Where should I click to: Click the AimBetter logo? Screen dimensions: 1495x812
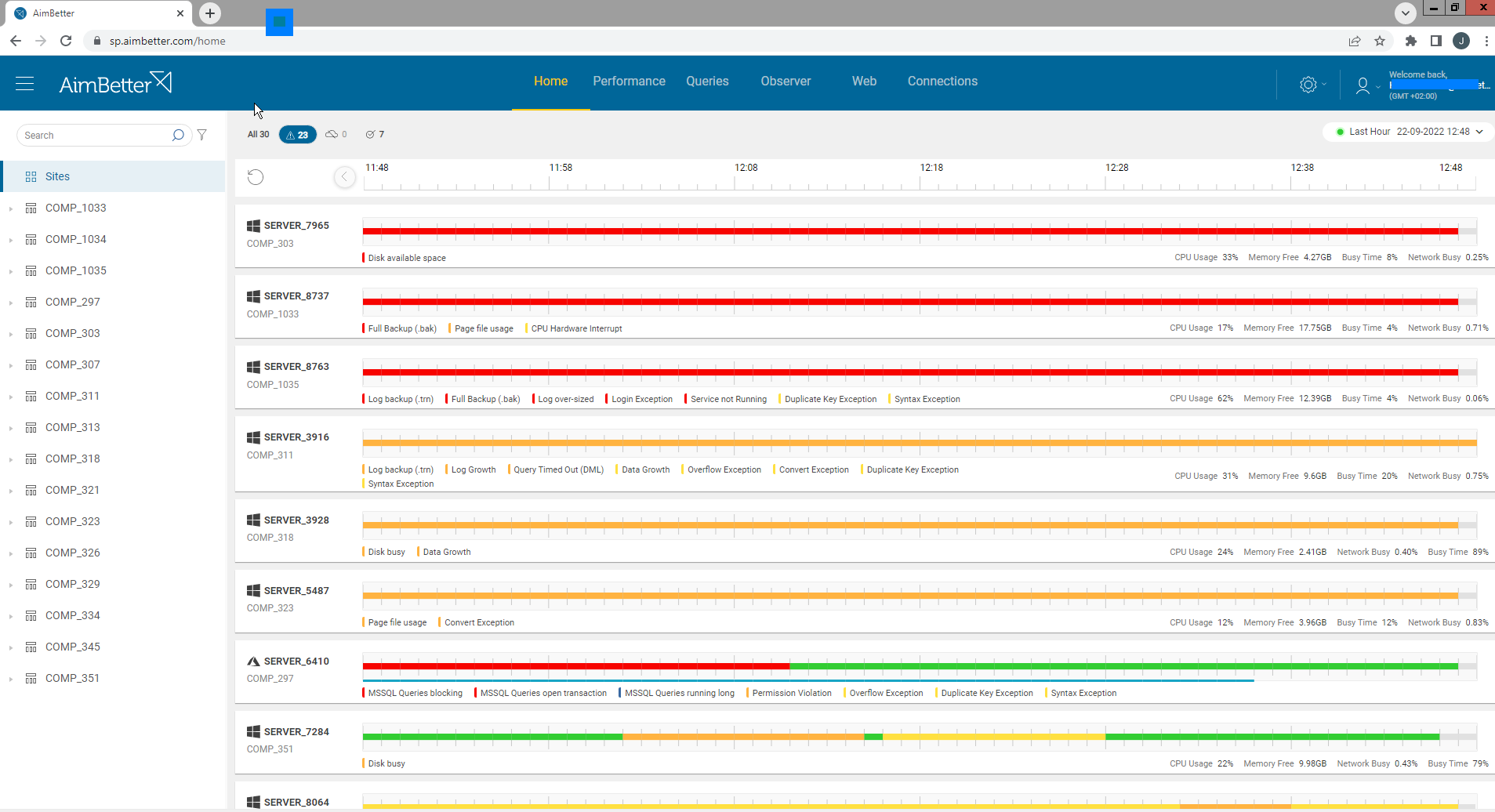(x=115, y=83)
